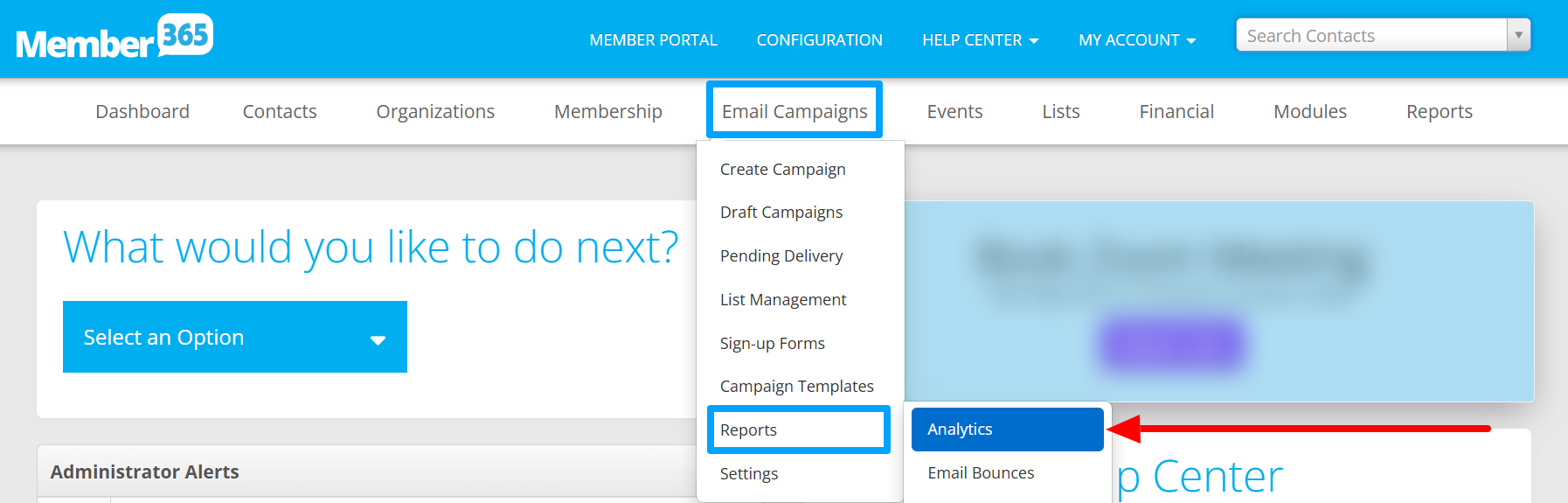This screenshot has width=1568, height=503.
Task: Click into the Search Contacts field
Action: [x=1371, y=35]
